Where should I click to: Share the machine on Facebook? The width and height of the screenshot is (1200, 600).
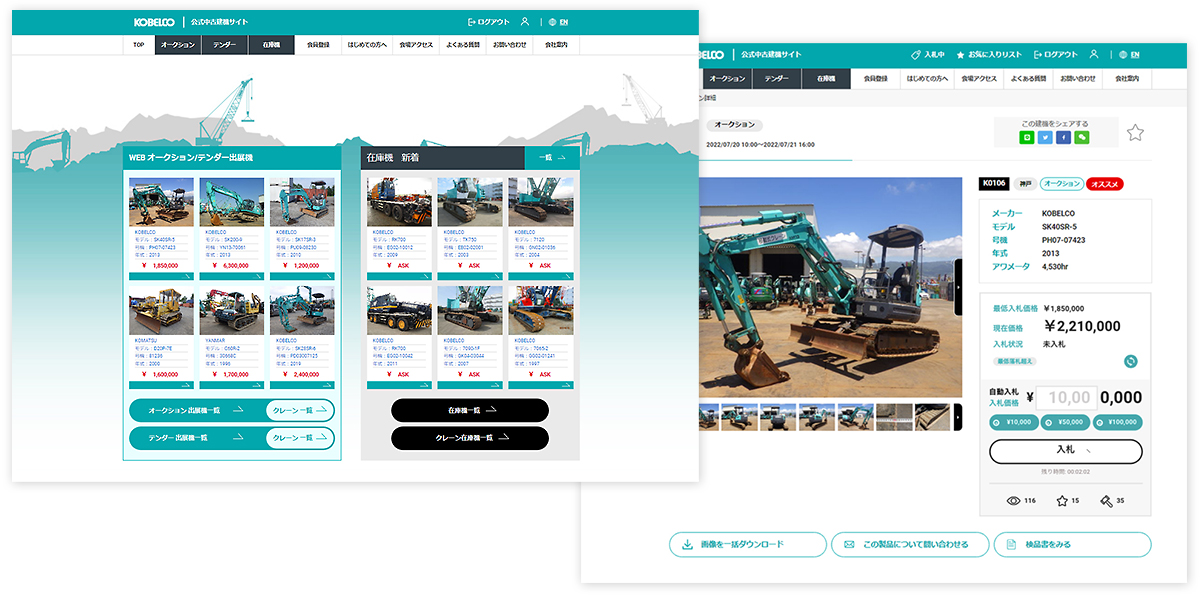pyautogui.click(x=1063, y=137)
